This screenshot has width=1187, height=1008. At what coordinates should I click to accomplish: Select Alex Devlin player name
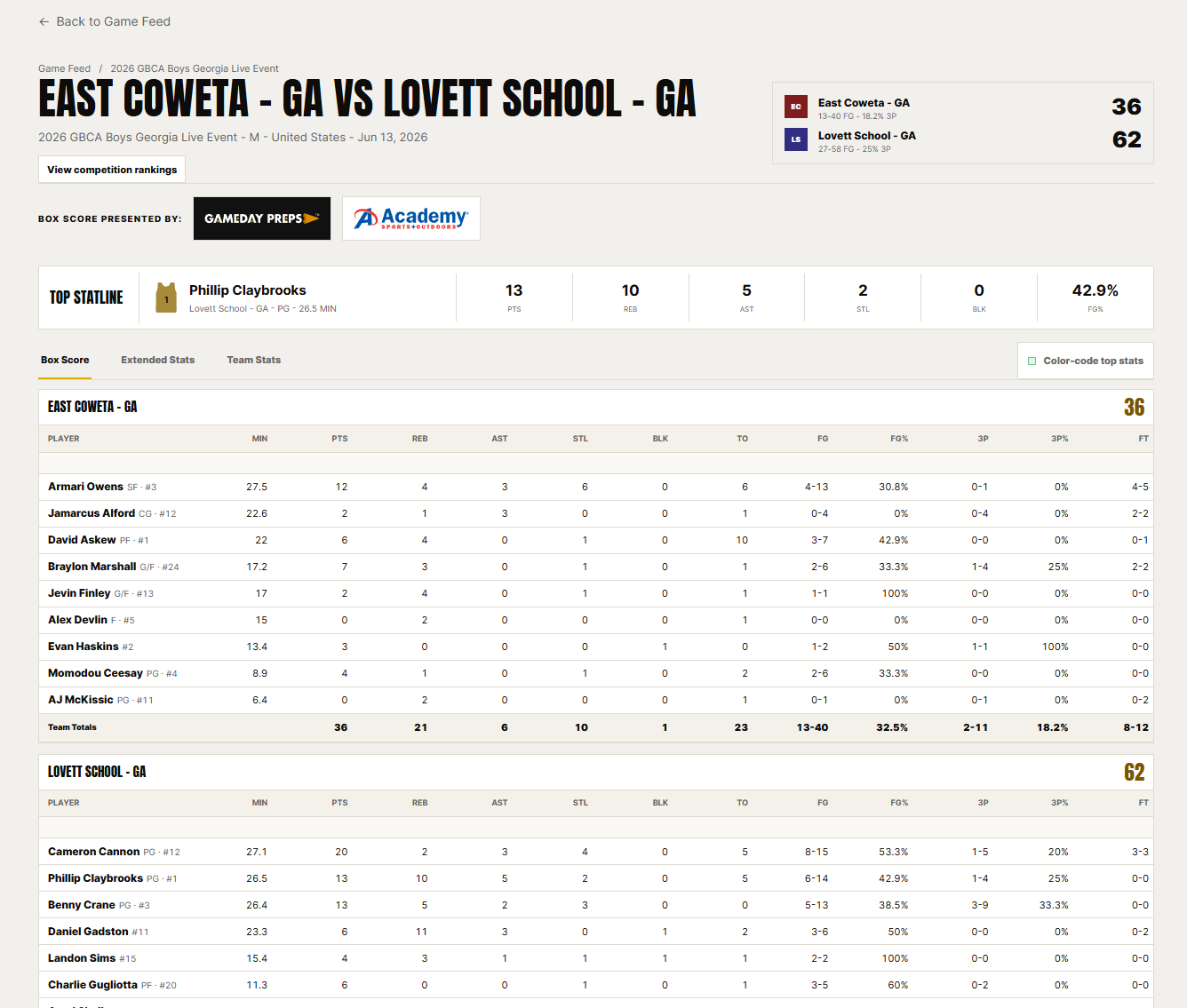tap(77, 620)
